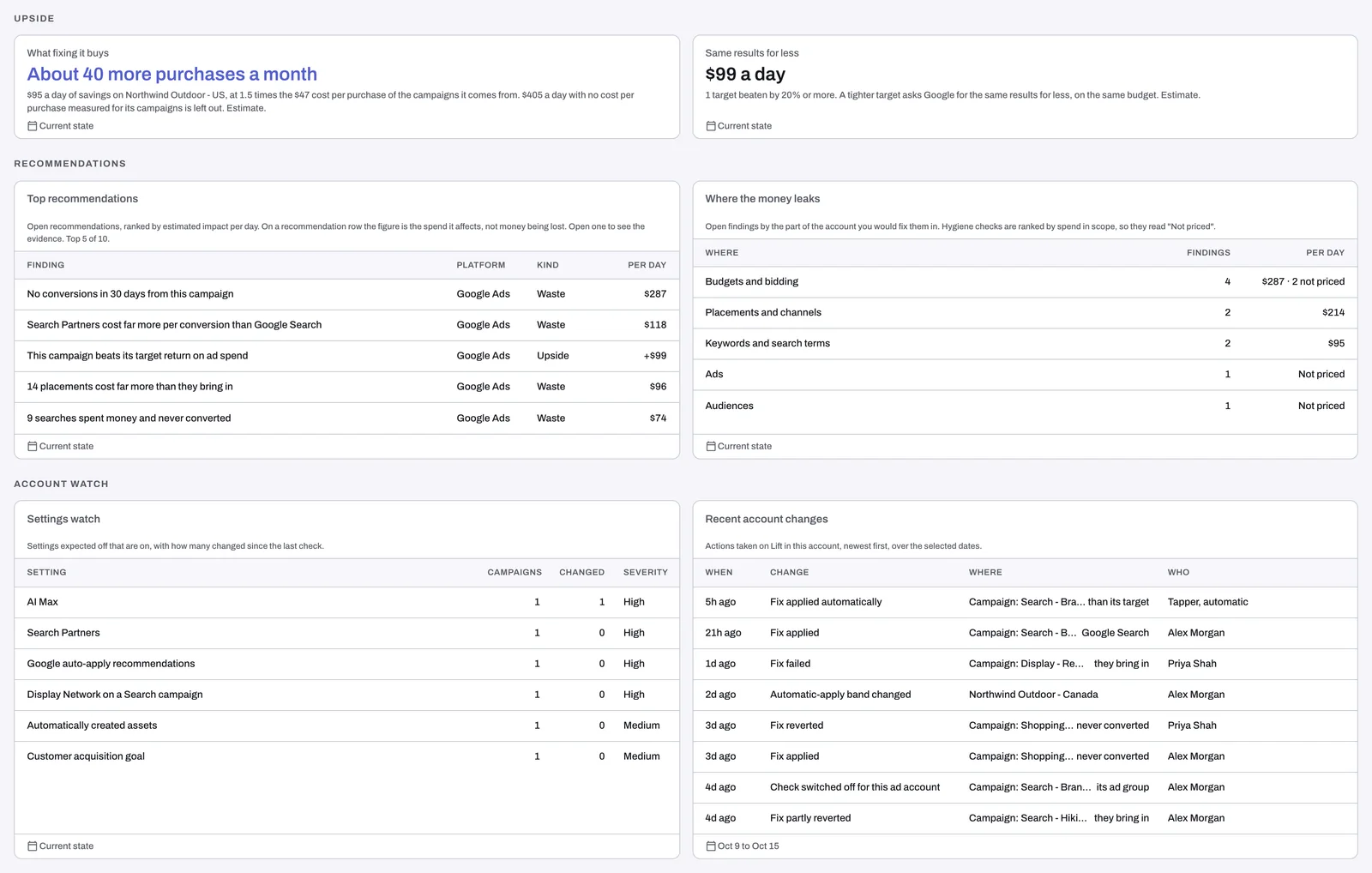Image resolution: width=1372 pixels, height=873 pixels.
Task: Open Search Partners cost per conversion finding
Action: 346,325
